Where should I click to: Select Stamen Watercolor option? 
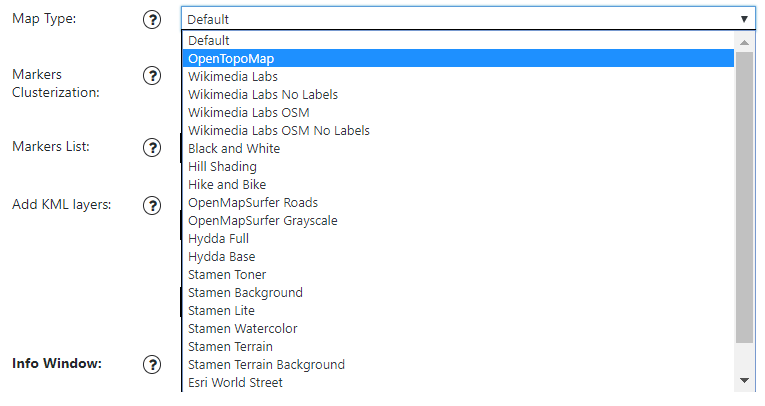(x=458, y=328)
